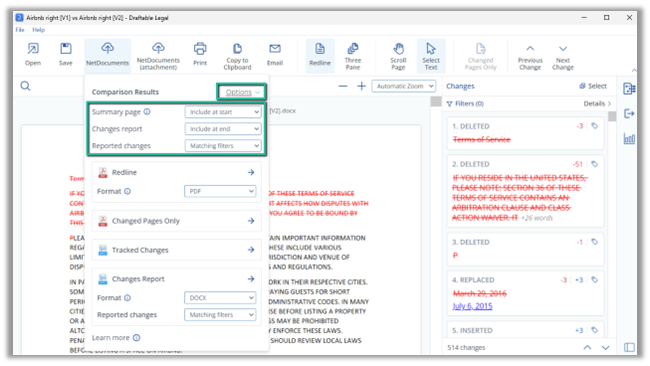Viewport: 650px width, 366px height.
Task: Click info icon next to Redline Format
Action: pyautogui.click(x=128, y=191)
